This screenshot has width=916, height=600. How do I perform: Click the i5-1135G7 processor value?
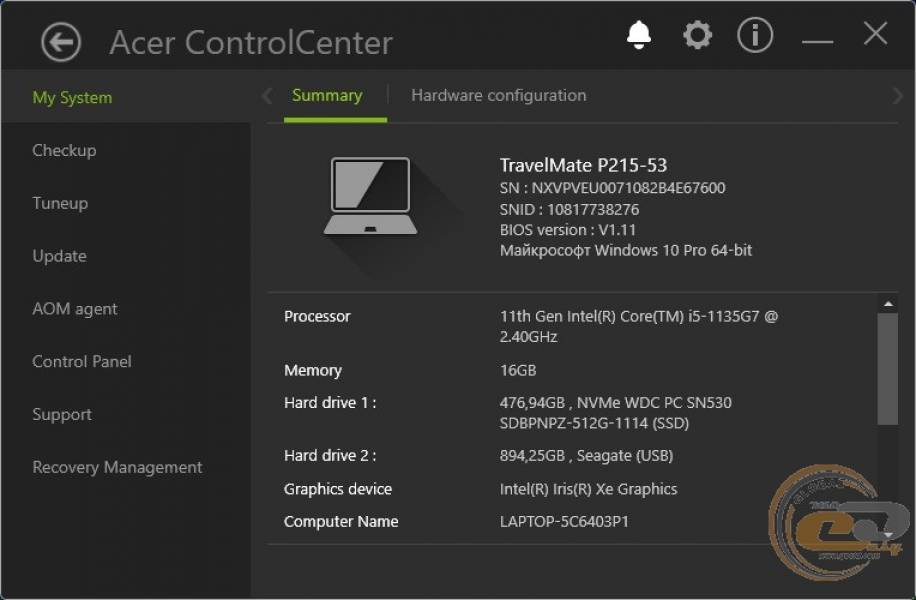click(x=639, y=326)
